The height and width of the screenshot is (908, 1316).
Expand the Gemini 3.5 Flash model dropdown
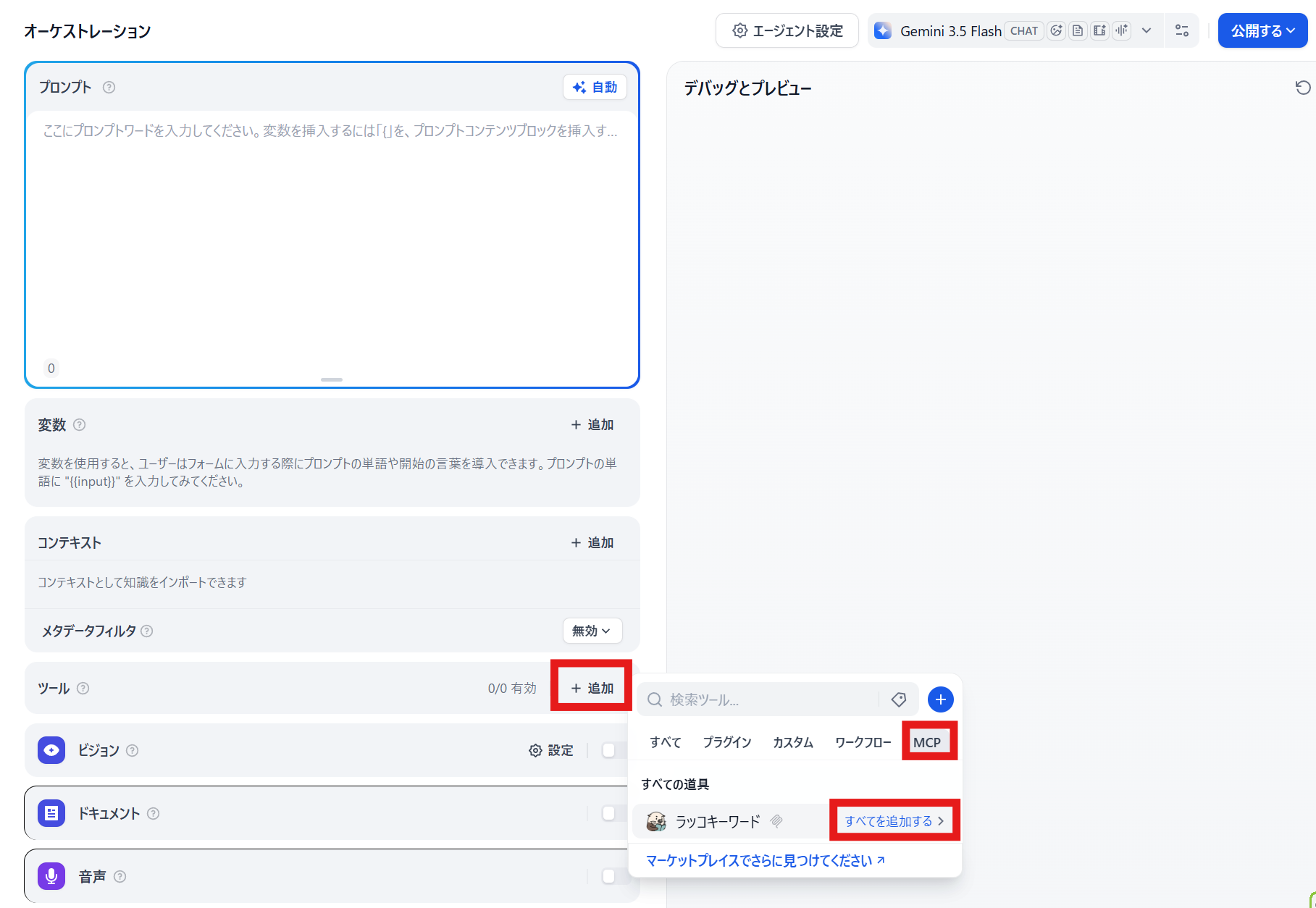[1147, 30]
